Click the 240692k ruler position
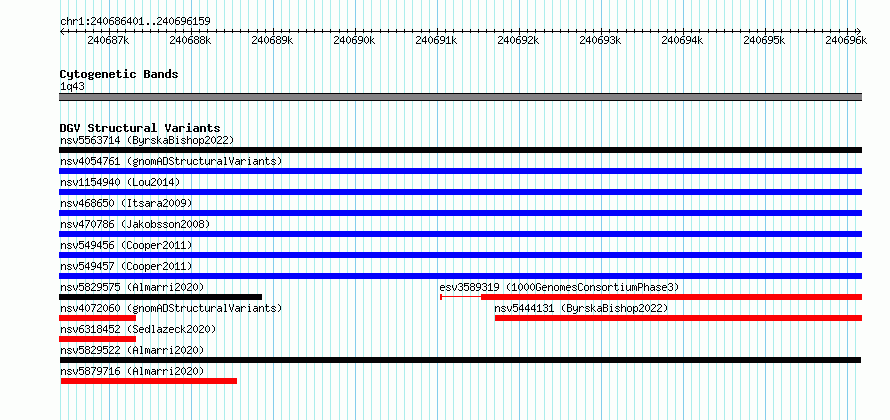Screen dimensions: 890x420 point(518,40)
